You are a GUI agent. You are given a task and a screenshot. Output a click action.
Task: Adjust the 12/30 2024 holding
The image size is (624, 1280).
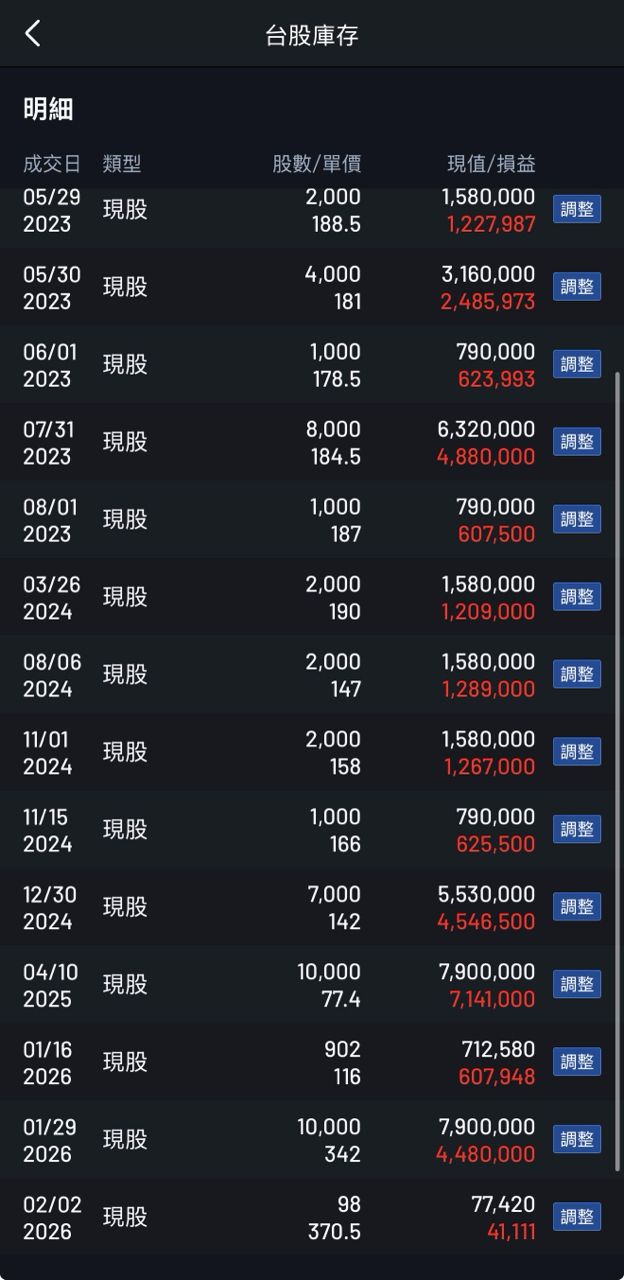[x=577, y=907]
